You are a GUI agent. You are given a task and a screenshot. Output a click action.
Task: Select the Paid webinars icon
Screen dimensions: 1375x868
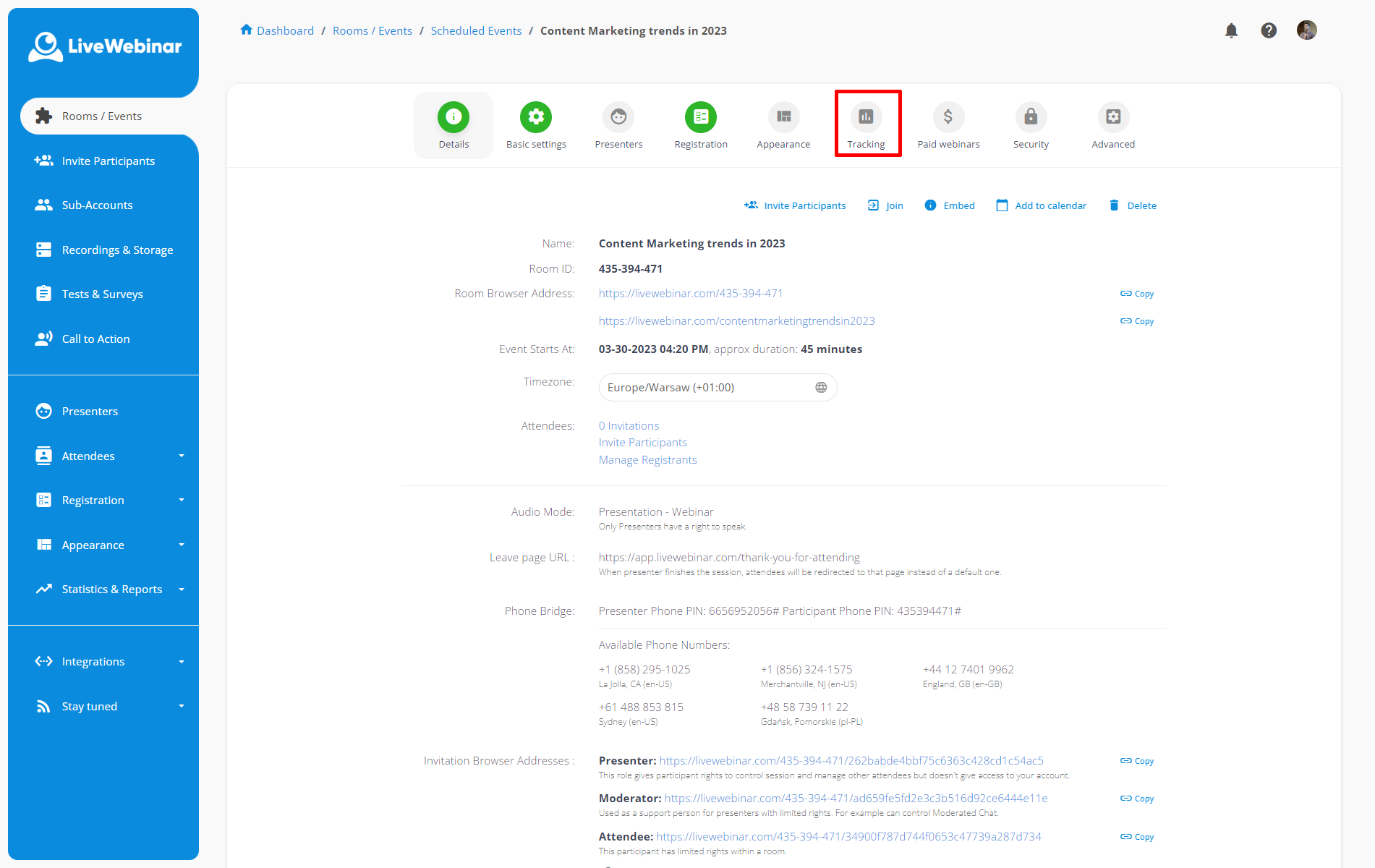(948, 116)
